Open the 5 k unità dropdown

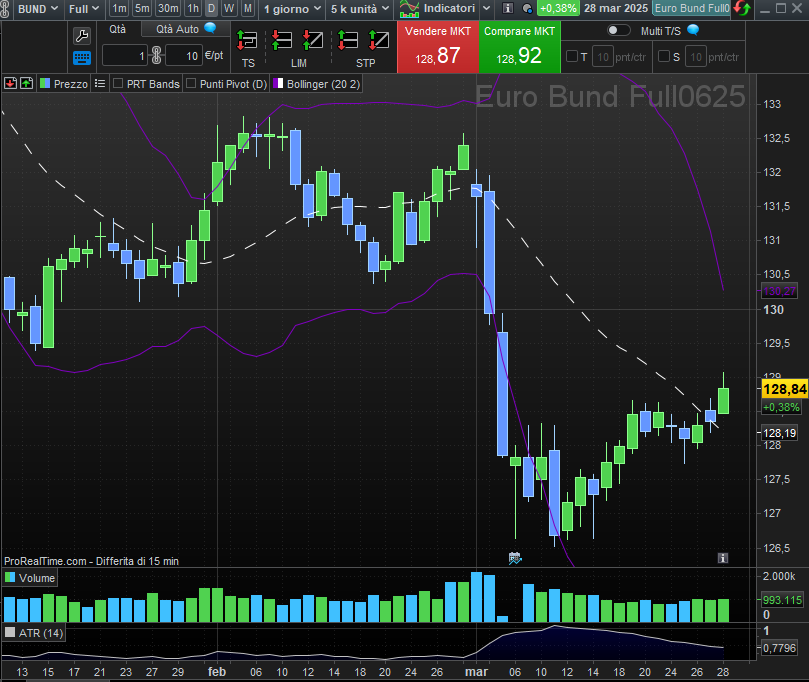tap(361, 8)
